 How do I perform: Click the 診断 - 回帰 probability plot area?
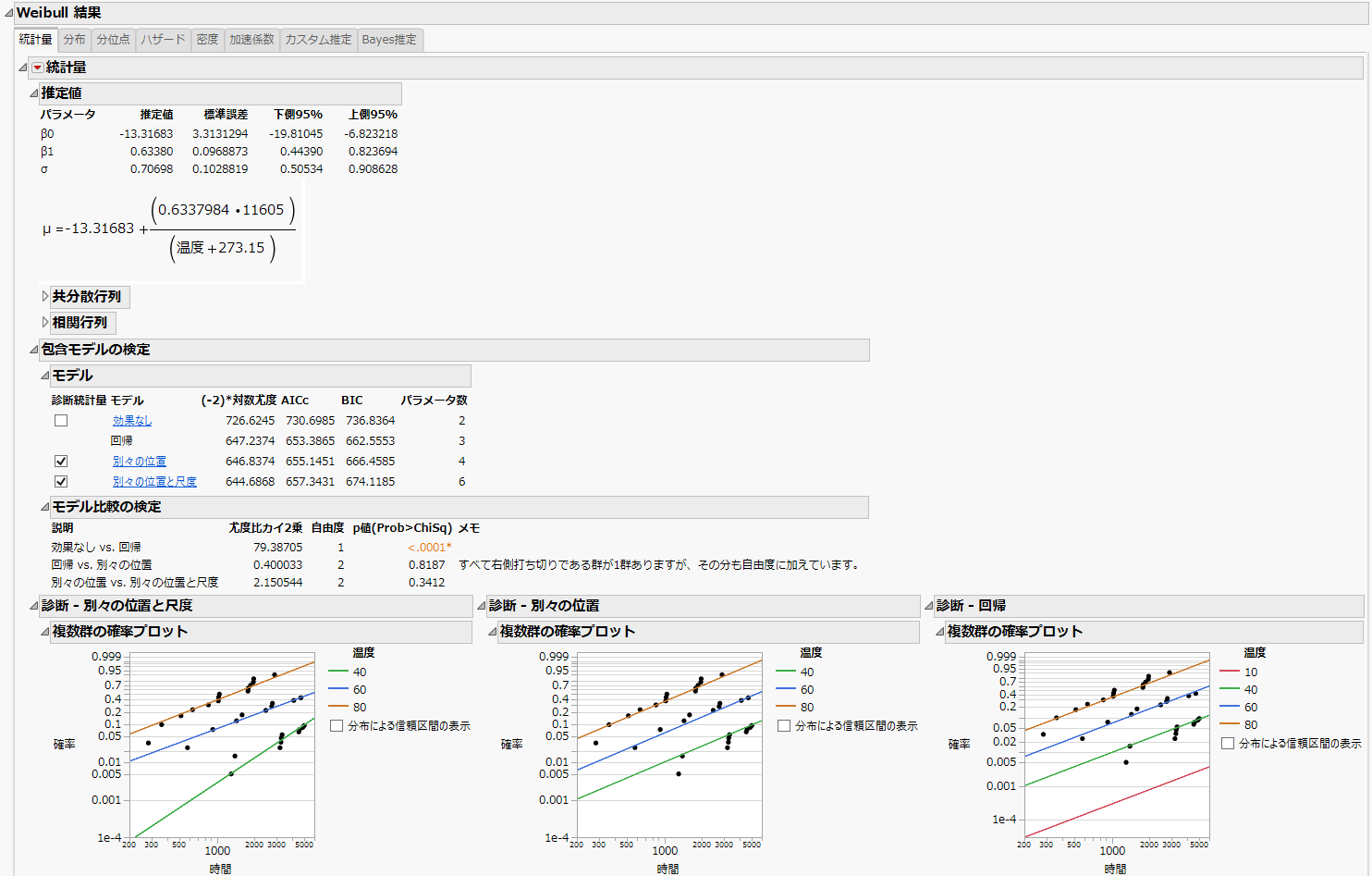tap(1117, 746)
